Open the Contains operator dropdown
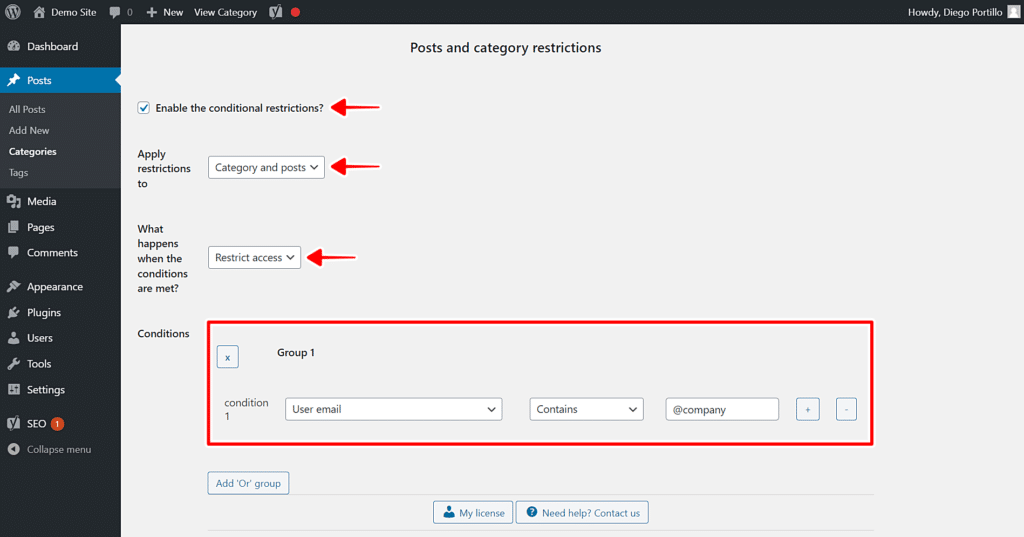This screenshot has height=537, width=1024. (x=586, y=409)
